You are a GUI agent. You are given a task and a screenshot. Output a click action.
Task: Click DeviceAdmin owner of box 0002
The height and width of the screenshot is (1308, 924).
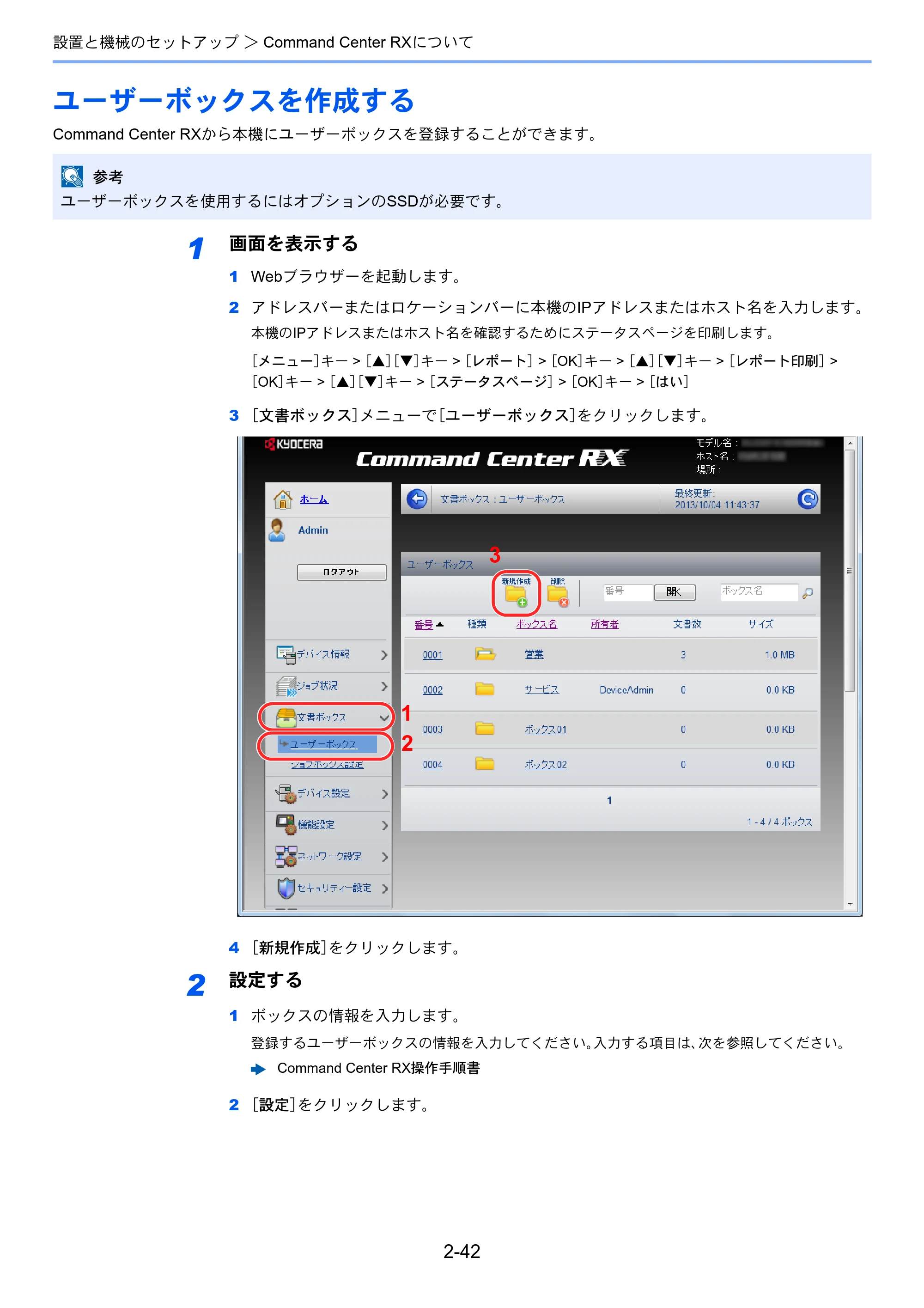(x=626, y=690)
